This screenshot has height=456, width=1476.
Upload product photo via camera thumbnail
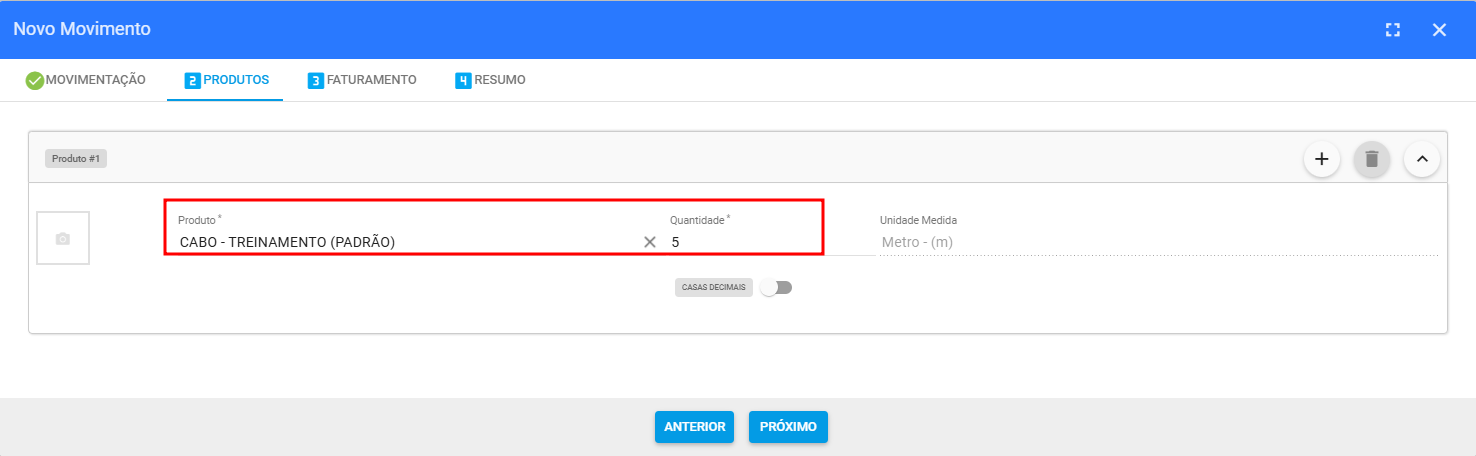tap(63, 238)
